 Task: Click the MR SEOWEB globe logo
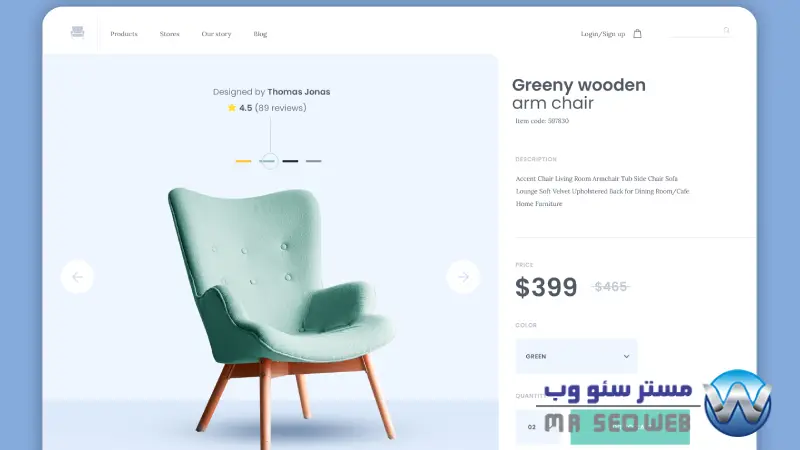737,403
